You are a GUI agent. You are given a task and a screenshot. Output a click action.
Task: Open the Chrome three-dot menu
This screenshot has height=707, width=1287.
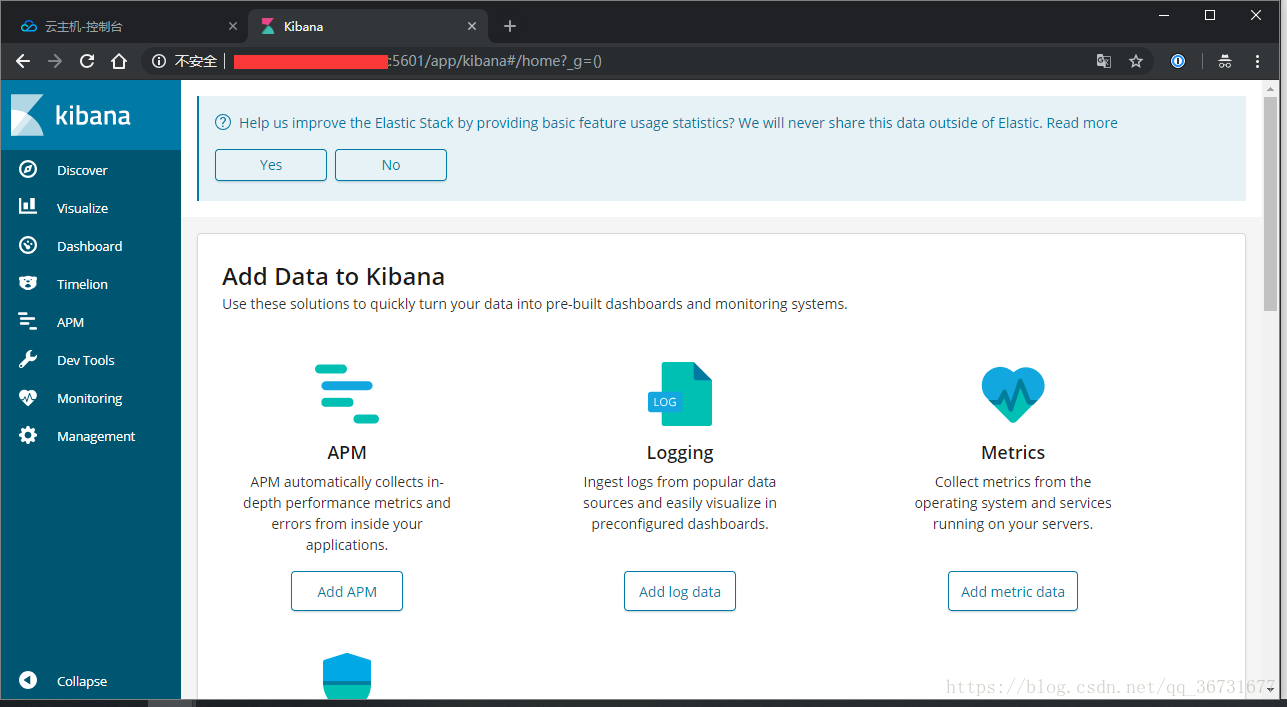click(x=1258, y=61)
